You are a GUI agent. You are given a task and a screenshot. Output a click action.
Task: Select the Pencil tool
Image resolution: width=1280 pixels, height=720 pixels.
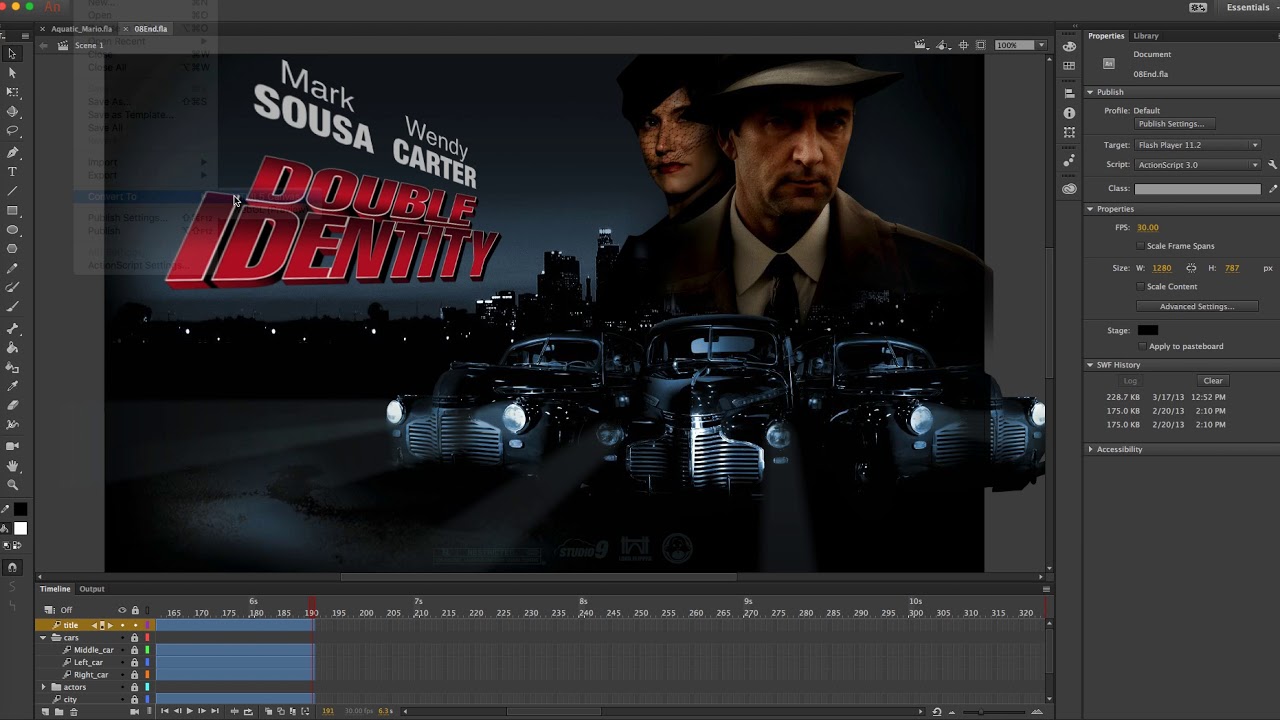coord(12,268)
